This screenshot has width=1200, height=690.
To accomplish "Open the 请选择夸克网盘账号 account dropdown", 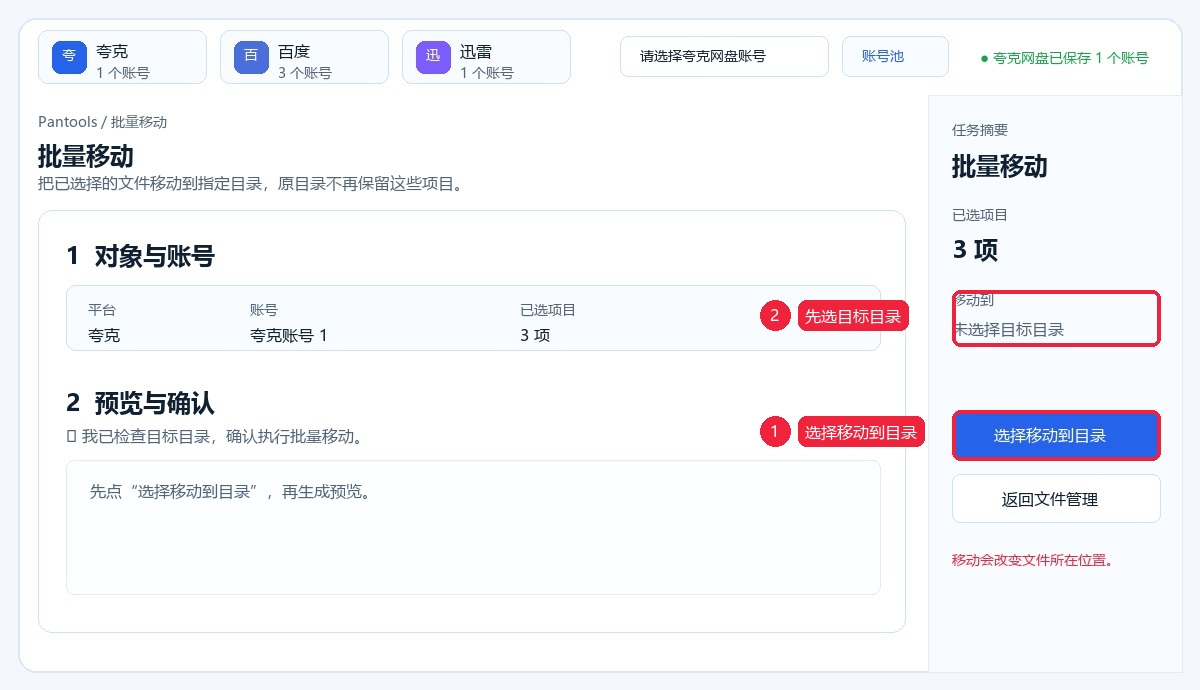I will click(724, 56).
